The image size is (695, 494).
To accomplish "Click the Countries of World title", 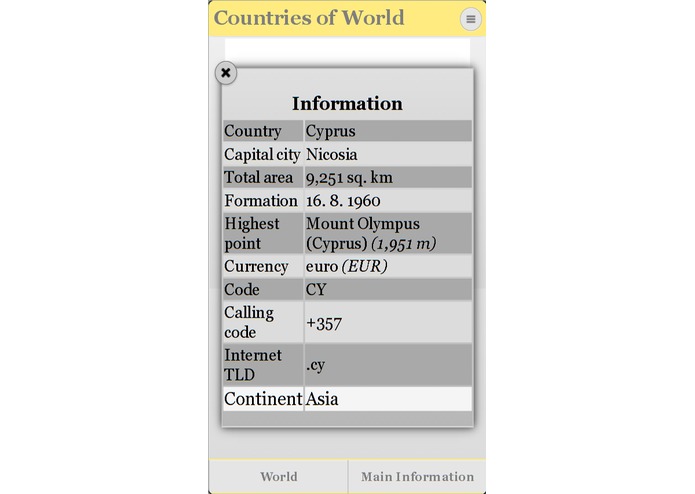I will [x=309, y=18].
